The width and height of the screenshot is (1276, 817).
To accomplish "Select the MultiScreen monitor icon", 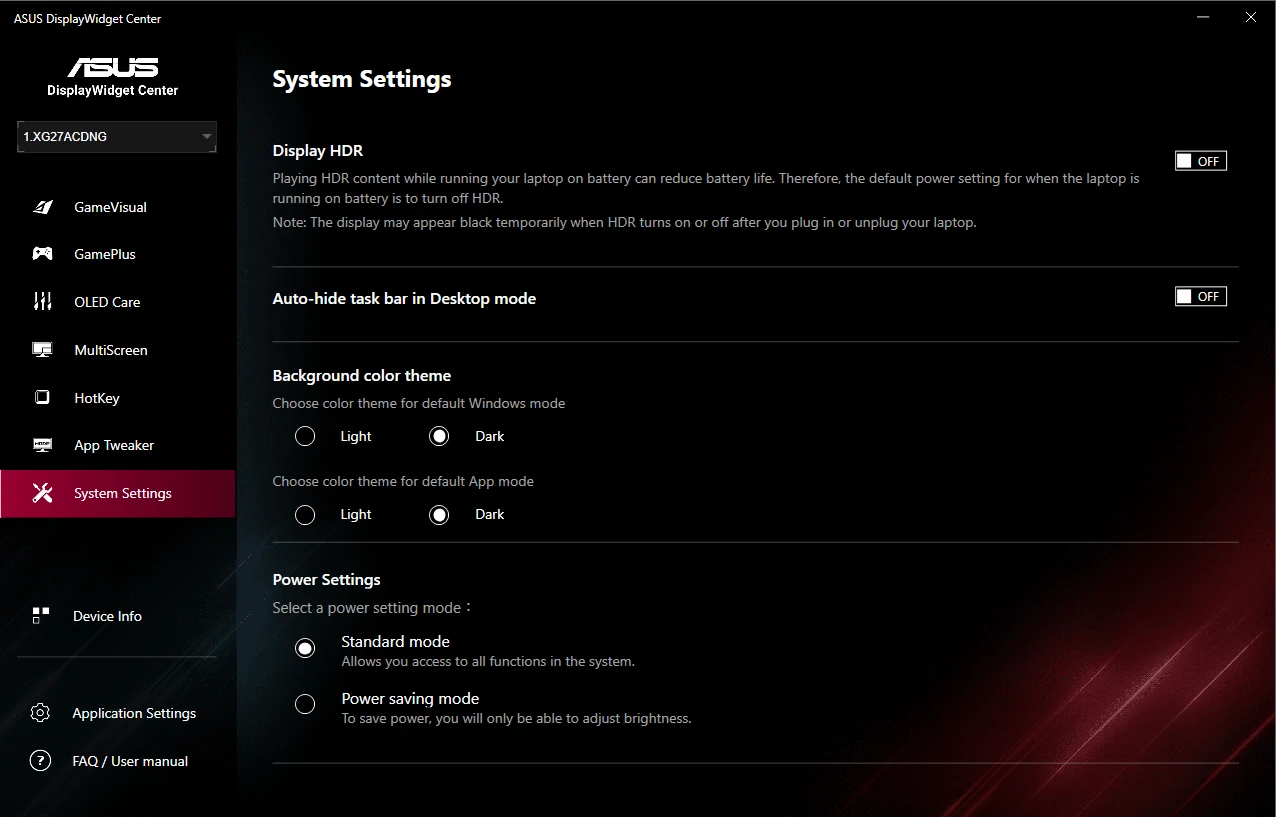I will click(x=42, y=350).
